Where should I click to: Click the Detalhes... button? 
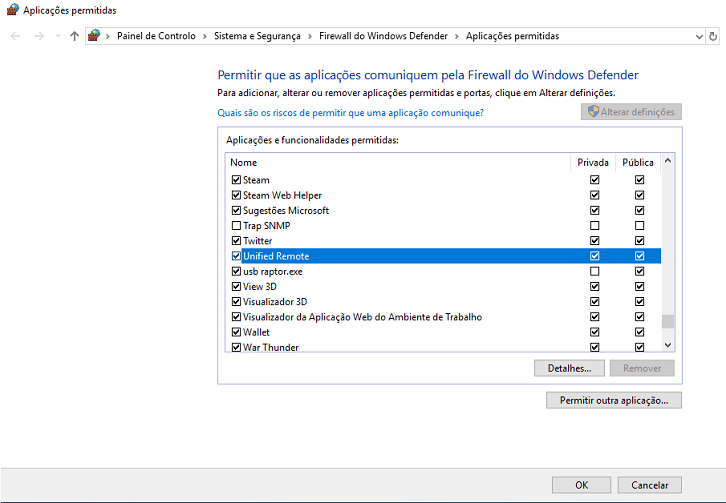pos(569,368)
